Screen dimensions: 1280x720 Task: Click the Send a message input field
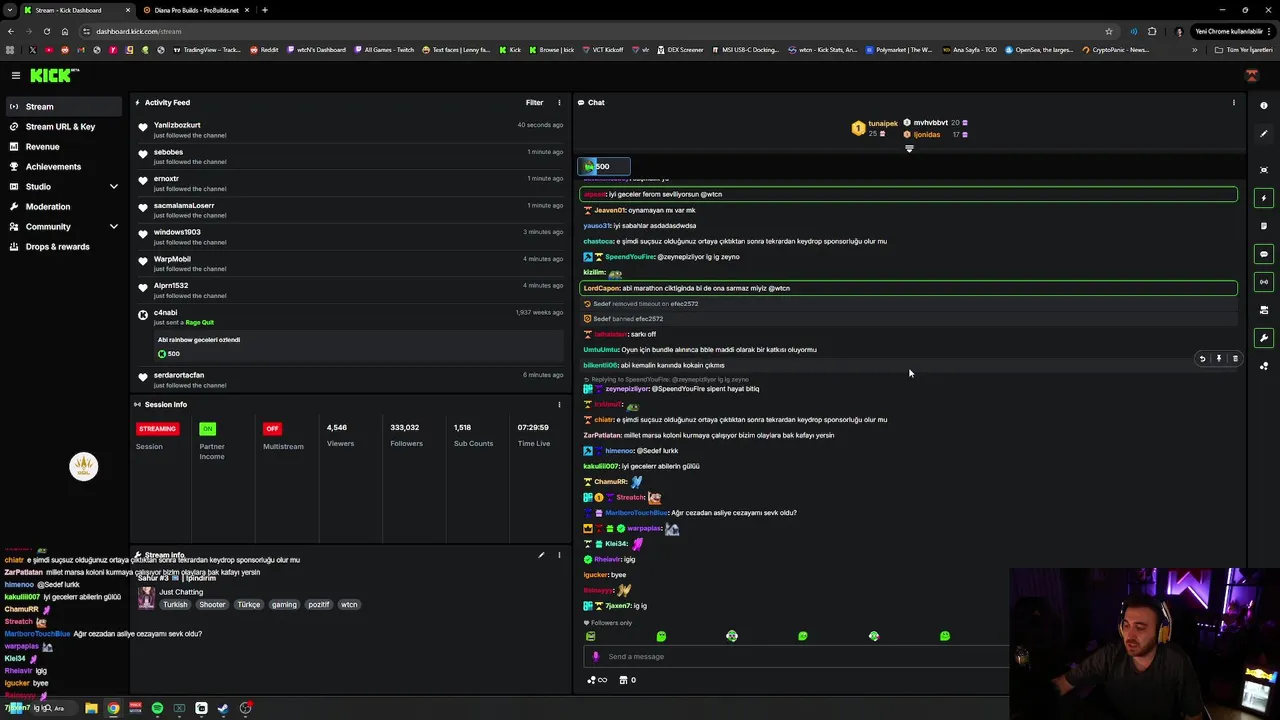click(x=796, y=656)
